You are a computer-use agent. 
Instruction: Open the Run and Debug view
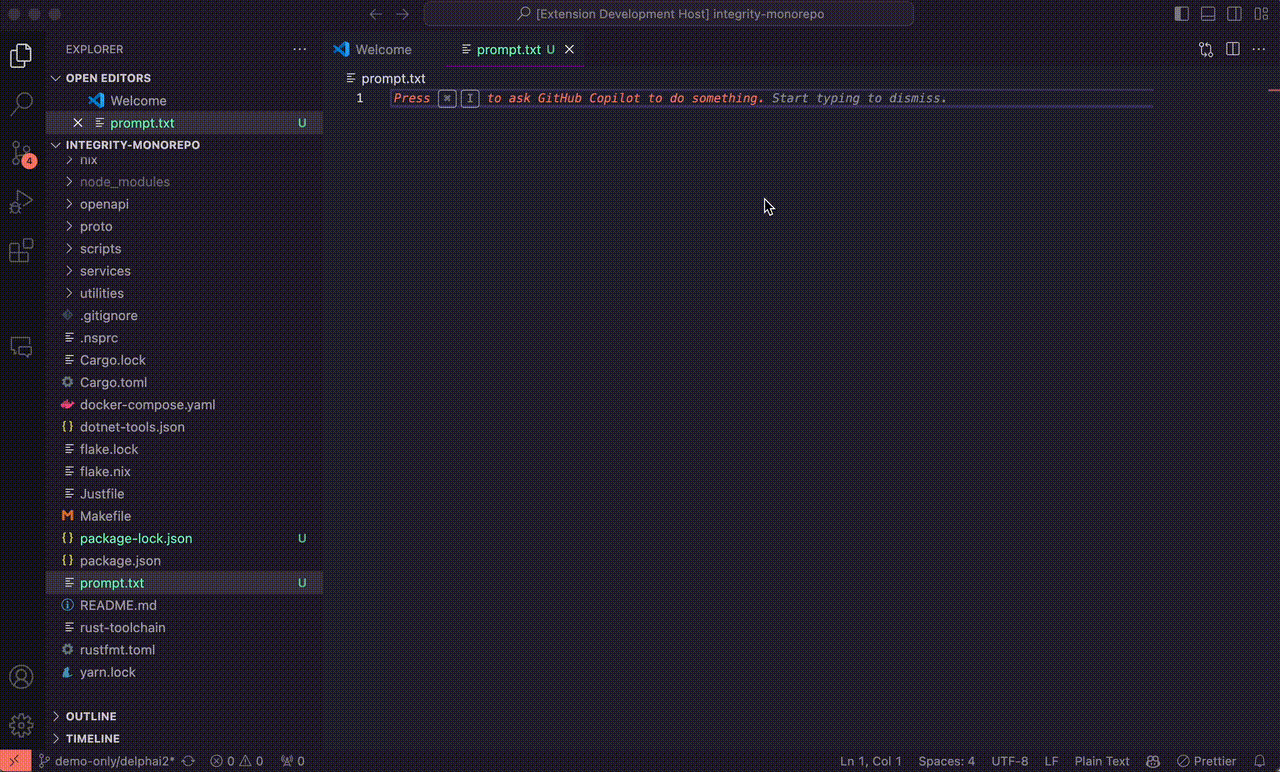21,202
